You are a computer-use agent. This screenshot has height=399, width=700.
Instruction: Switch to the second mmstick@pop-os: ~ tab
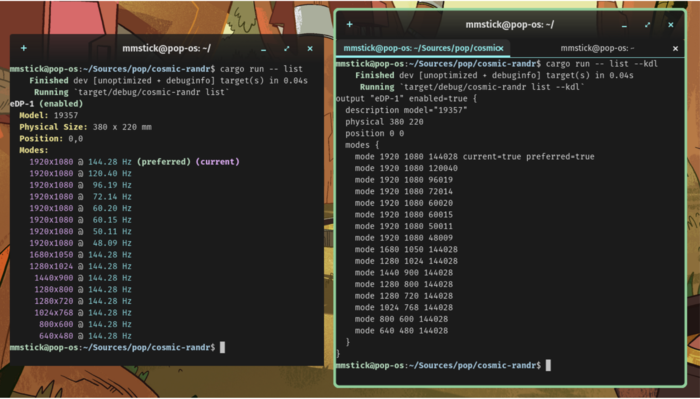tap(597, 48)
